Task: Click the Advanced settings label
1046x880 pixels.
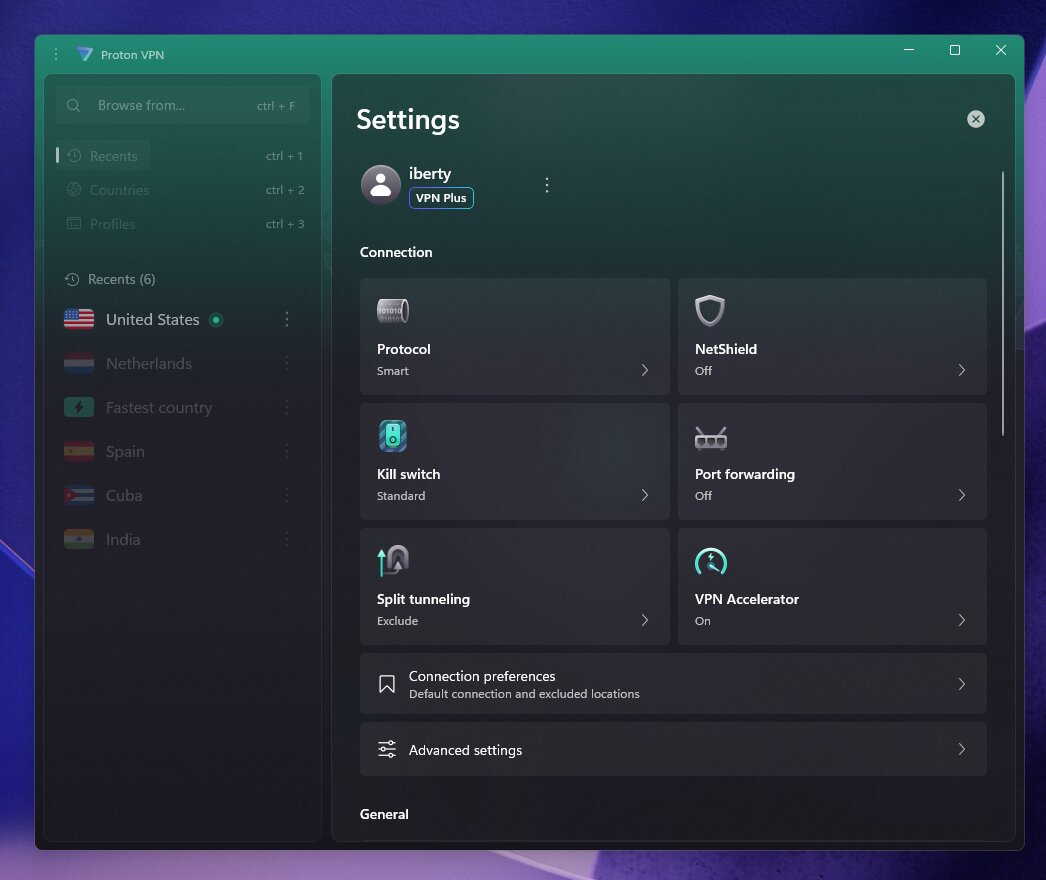Action: click(x=465, y=750)
